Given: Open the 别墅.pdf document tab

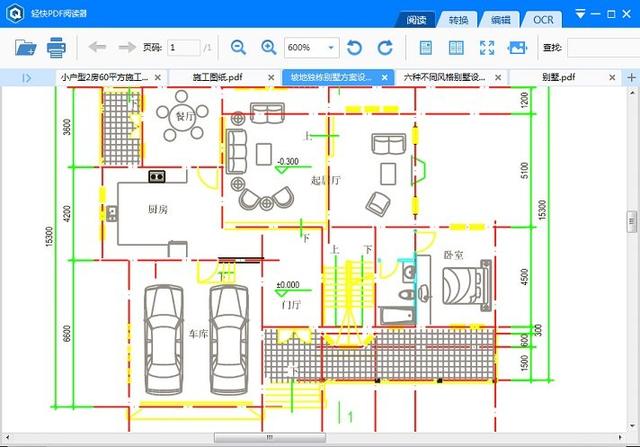Looking at the screenshot, I should [x=558, y=77].
